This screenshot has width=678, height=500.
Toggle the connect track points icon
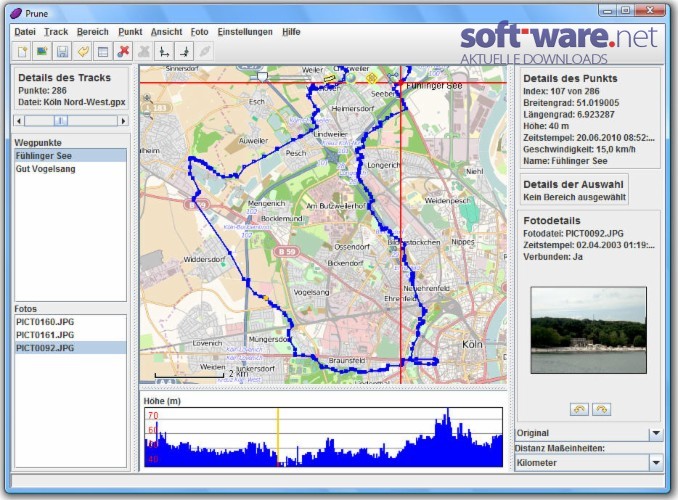[x=393, y=77]
